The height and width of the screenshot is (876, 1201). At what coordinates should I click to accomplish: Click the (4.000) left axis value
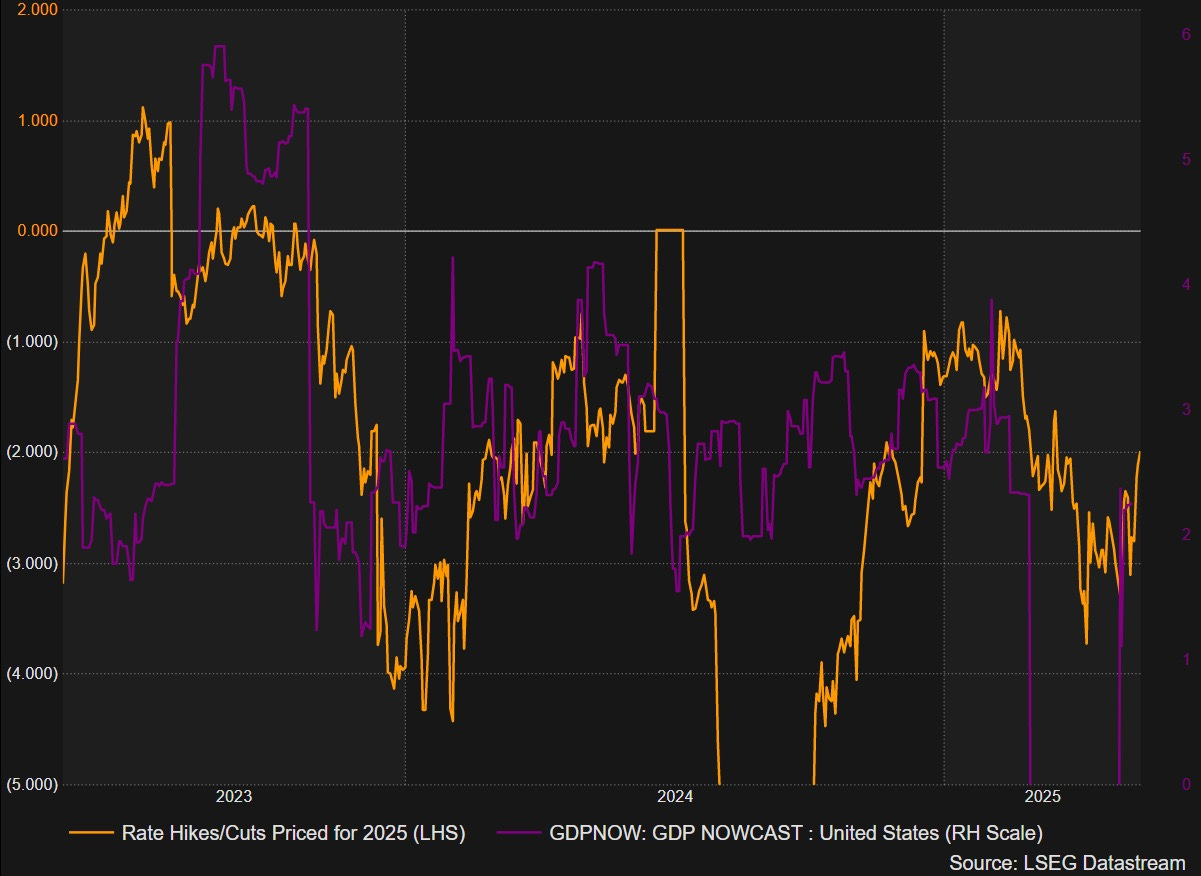tap(33, 673)
